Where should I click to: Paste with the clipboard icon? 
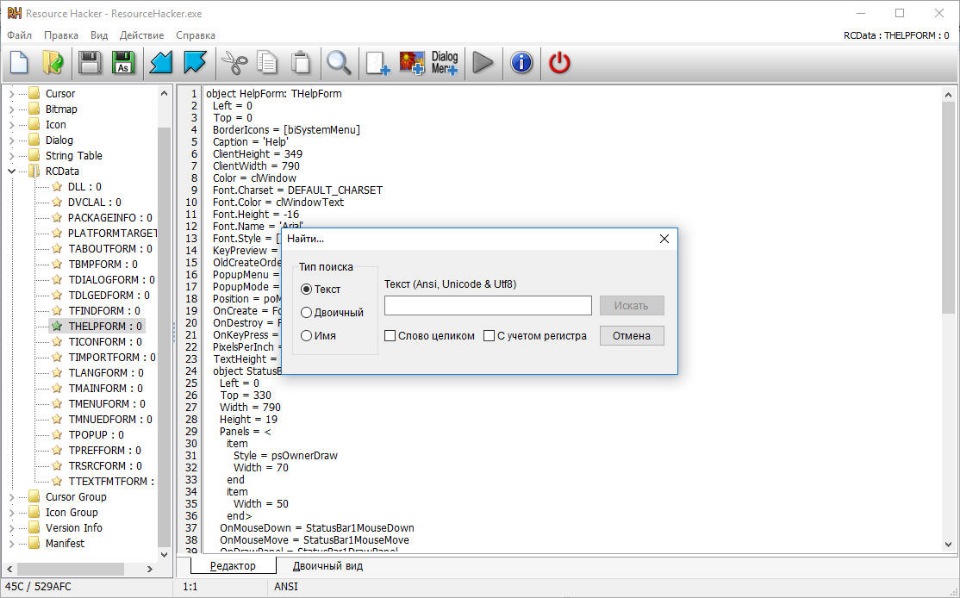click(301, 62)
